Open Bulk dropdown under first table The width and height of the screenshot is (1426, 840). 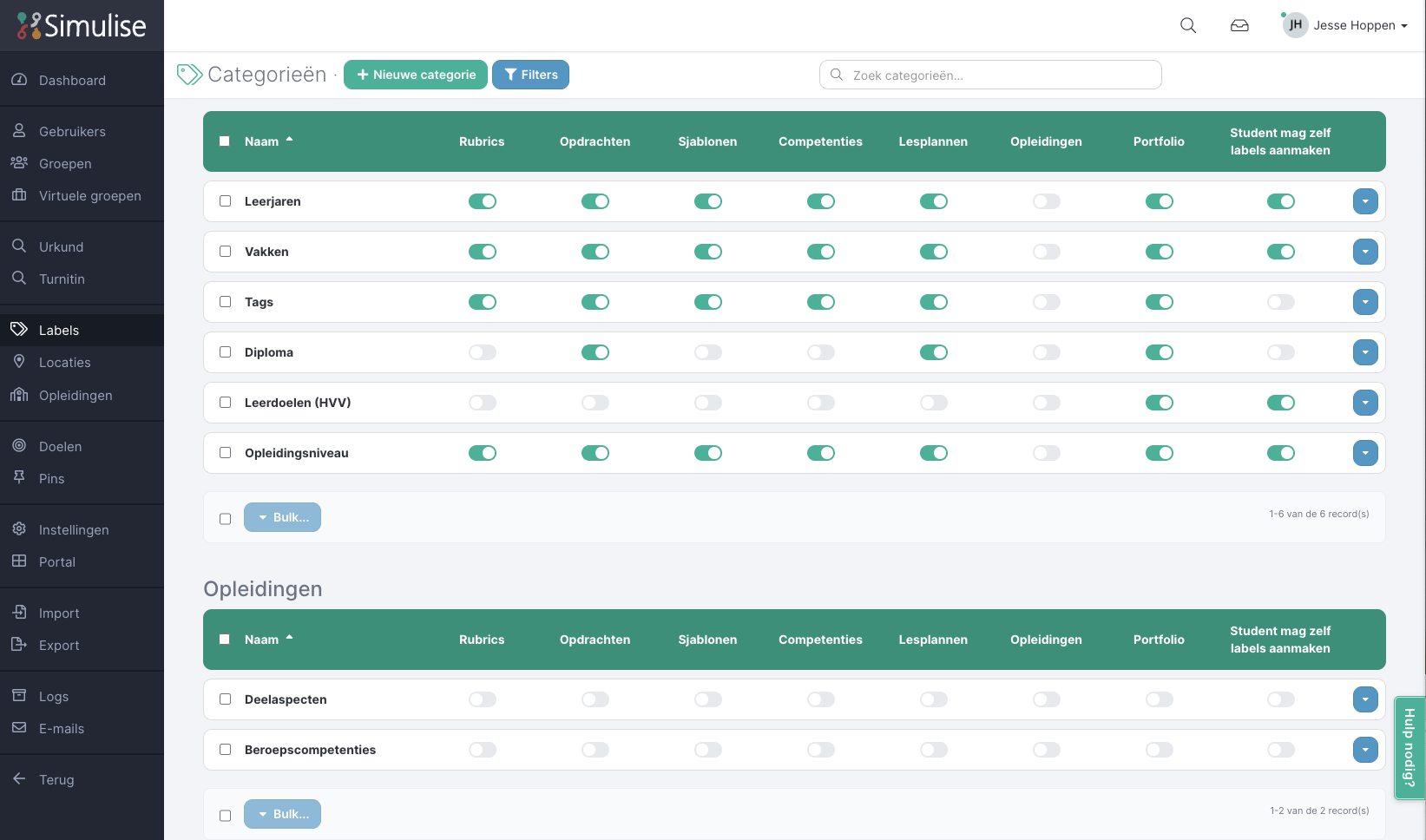coord(282,517)
